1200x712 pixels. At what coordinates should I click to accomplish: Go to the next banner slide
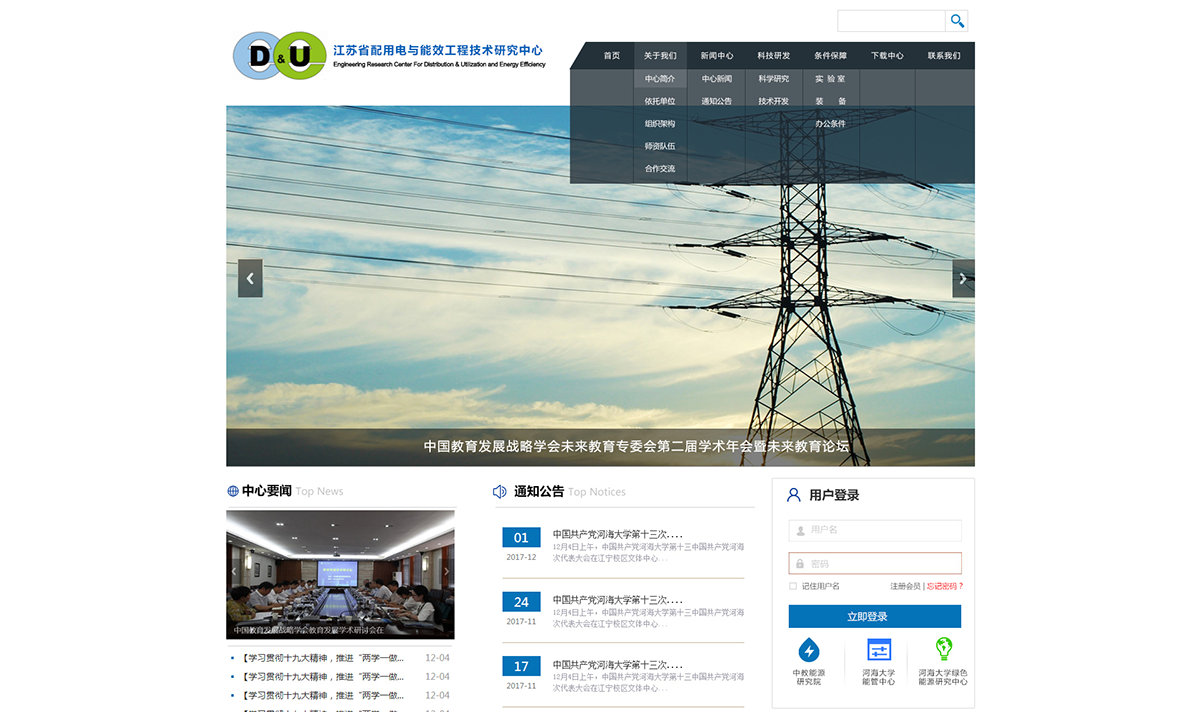(963, 279)
